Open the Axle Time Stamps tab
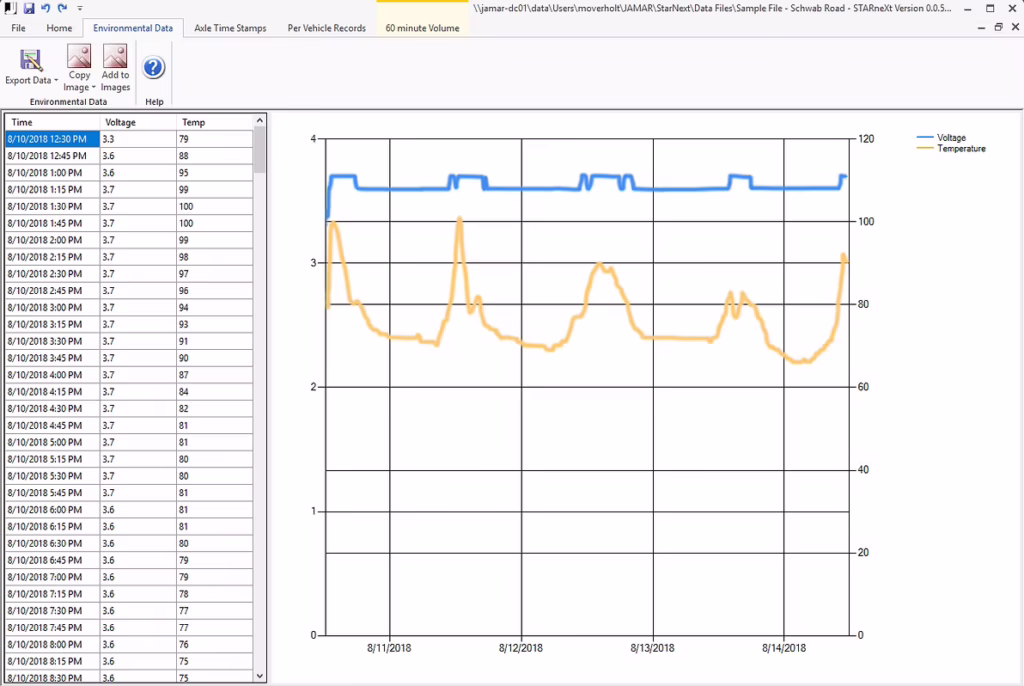Viewport: 1024px width, 686px height. 230,28
